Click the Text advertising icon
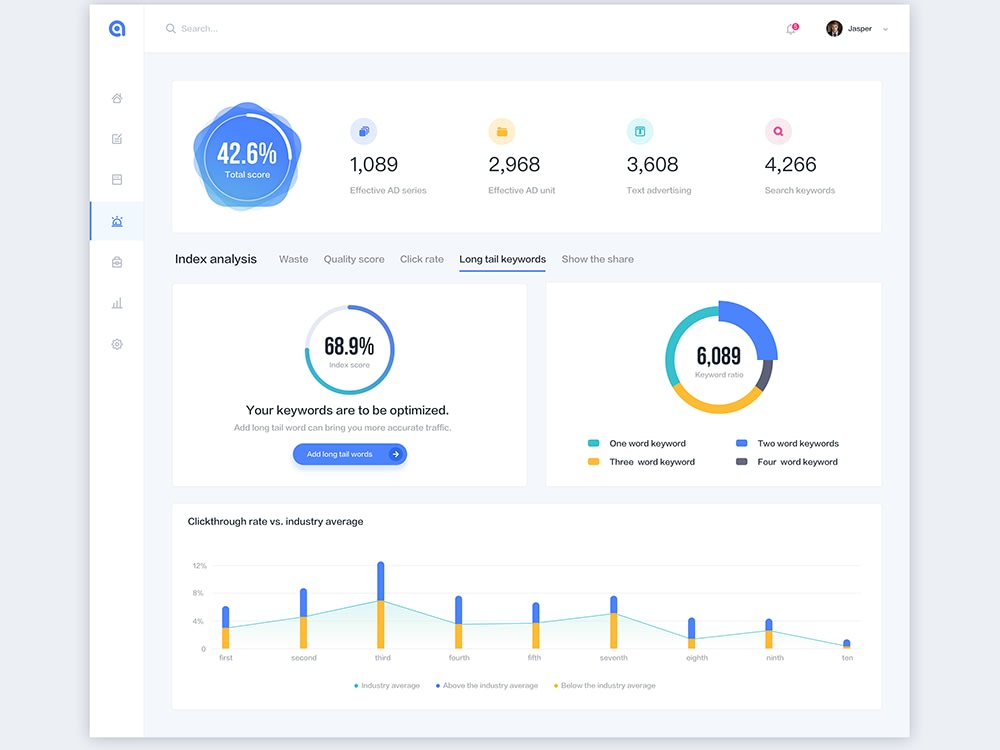The image size is (1000, 750). [x=640, y=131]
